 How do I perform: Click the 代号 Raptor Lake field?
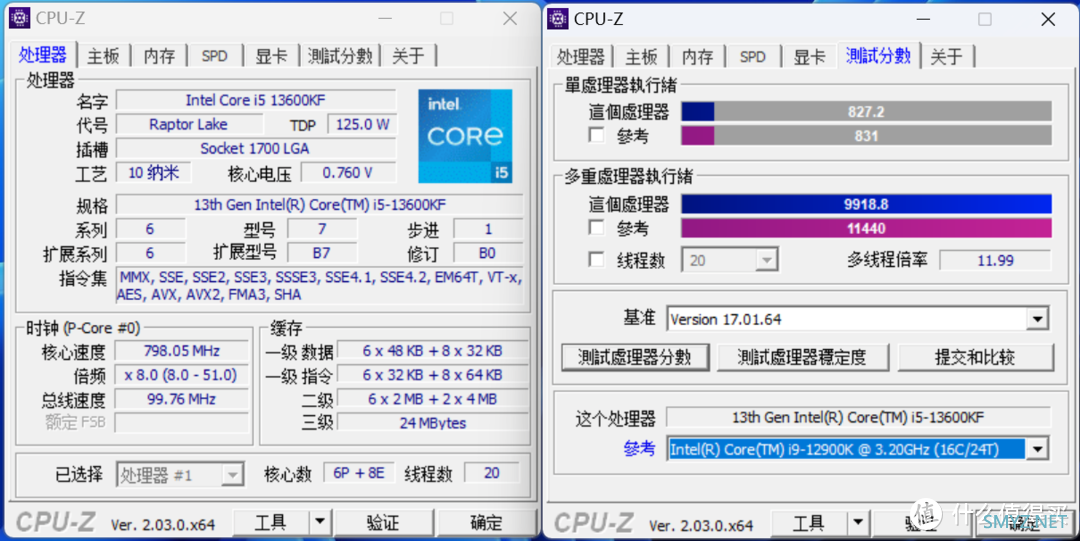(x=189, y=124)
